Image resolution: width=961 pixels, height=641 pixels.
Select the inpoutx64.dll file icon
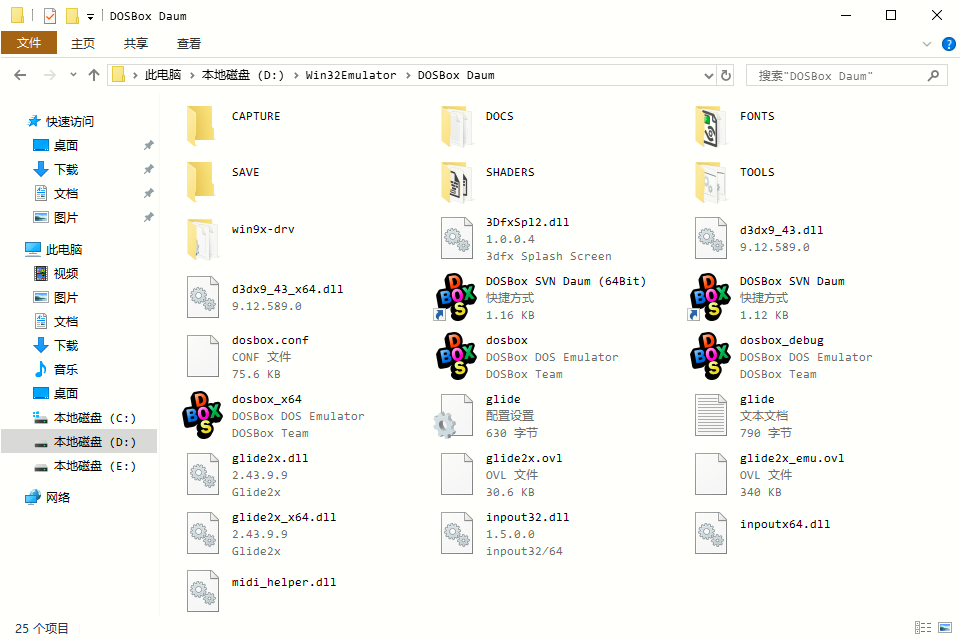pos(711,533)
